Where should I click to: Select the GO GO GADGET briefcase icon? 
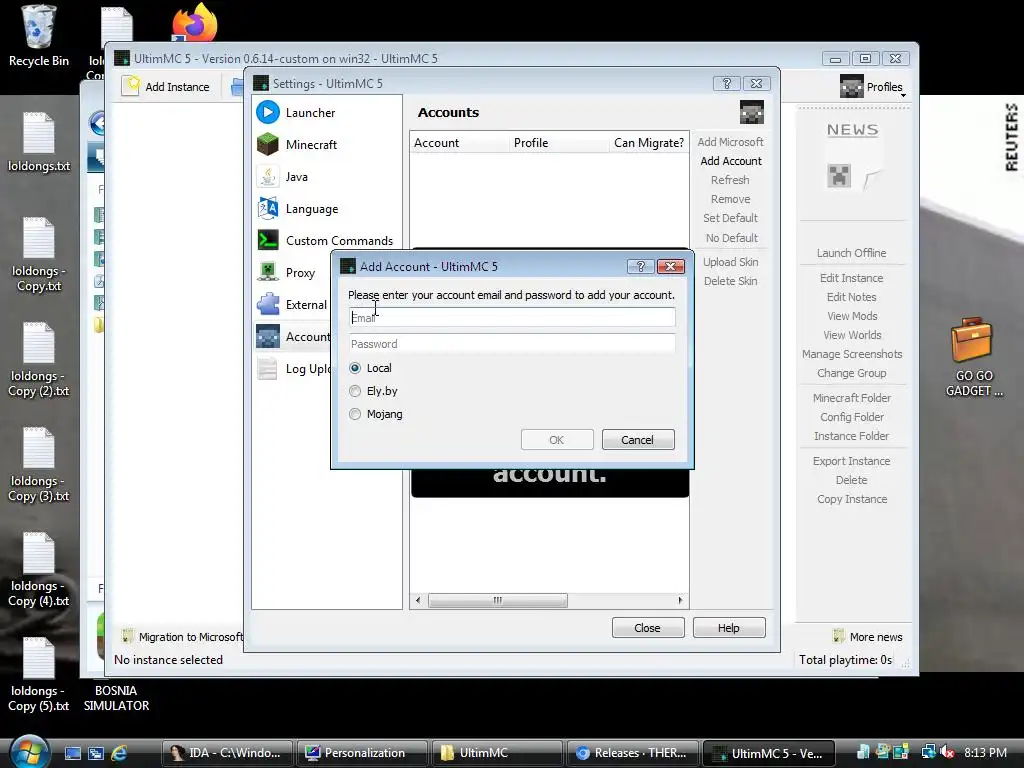[973, 357]
